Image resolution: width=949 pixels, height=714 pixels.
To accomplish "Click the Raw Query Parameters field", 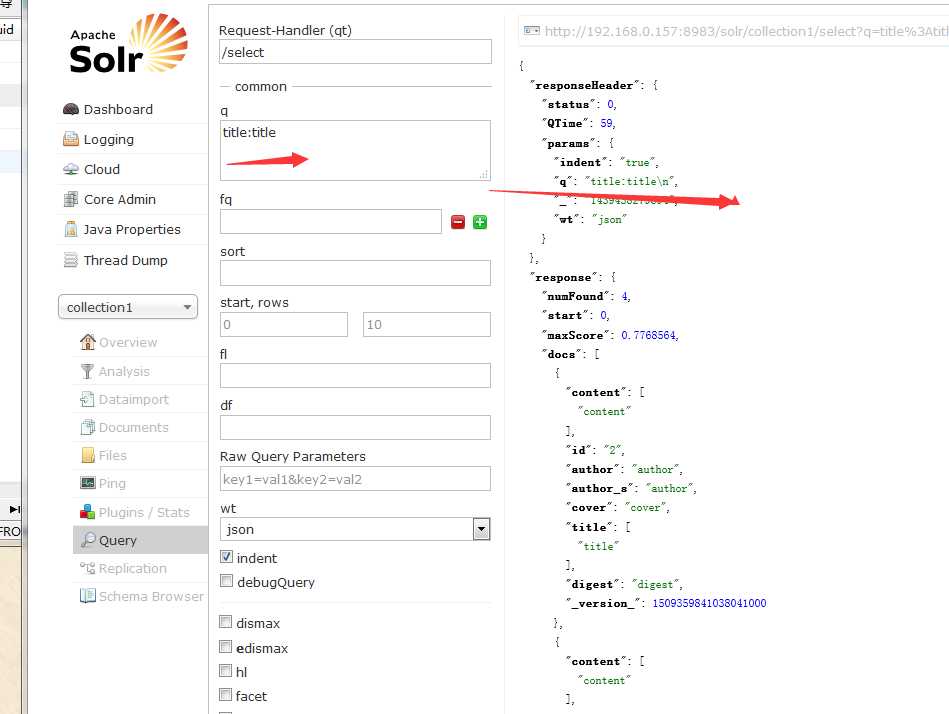I will (355, 479).
